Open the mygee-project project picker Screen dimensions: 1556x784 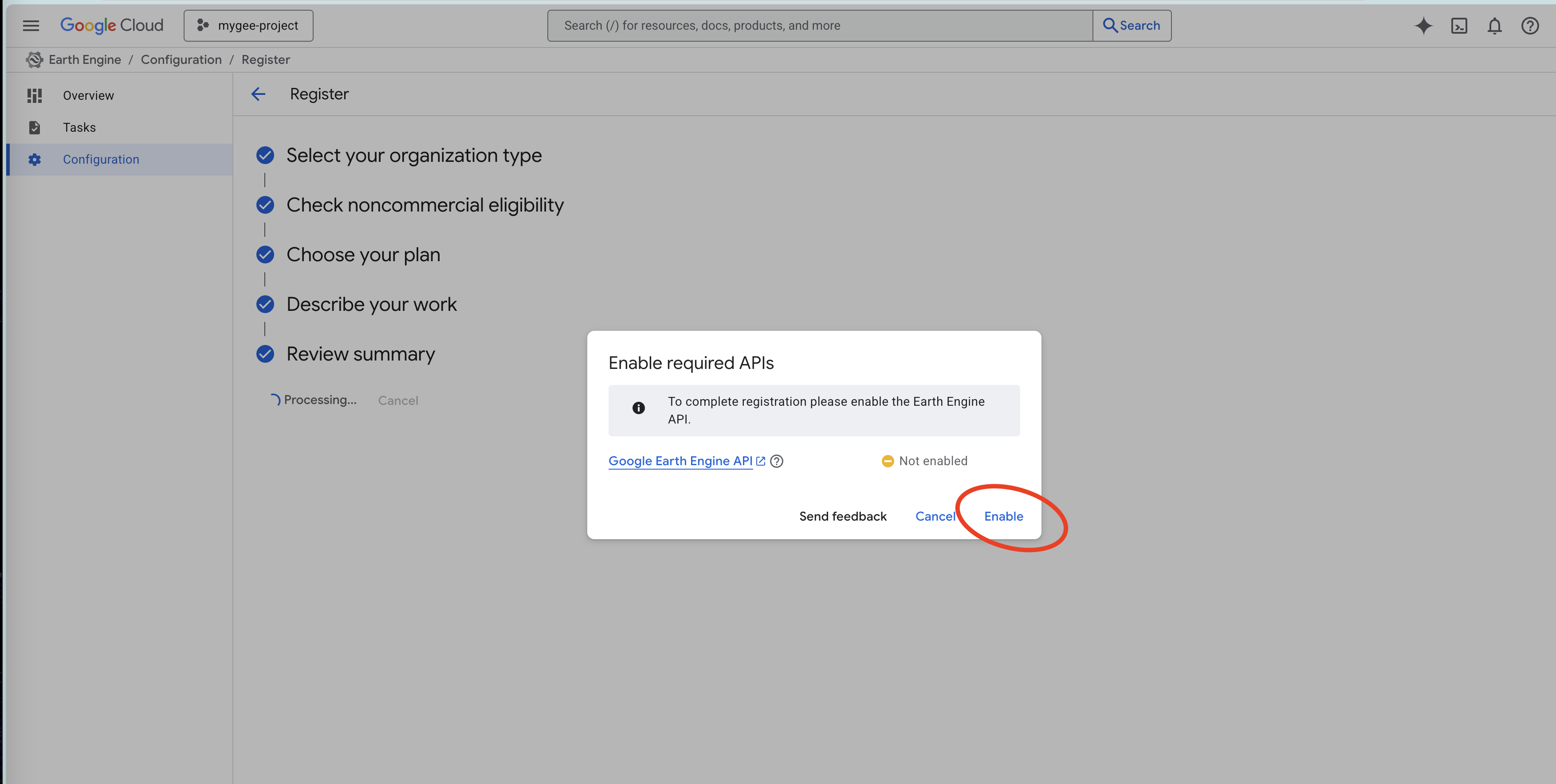[248, 25]
